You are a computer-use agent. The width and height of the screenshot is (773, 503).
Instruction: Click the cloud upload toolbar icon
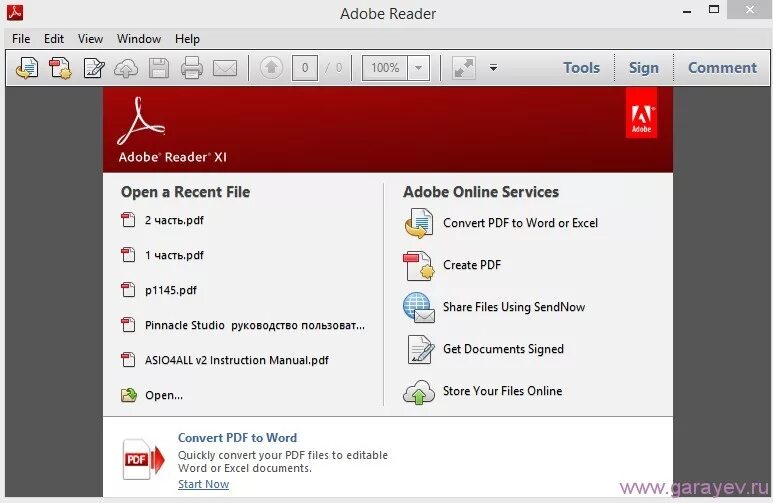[x=126, y=69]
